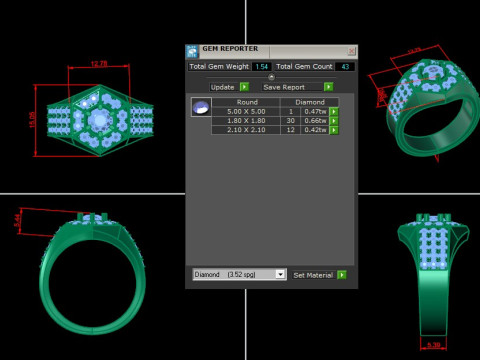Click the 0.42tw weight cell

(x=315, y=130)
